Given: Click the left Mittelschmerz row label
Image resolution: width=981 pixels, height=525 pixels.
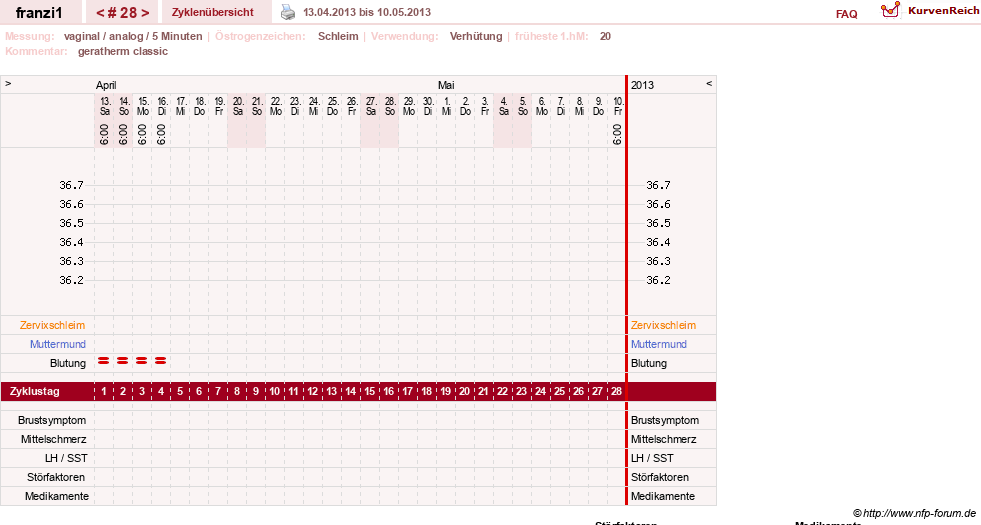Looking at the screenshot, I should point(53,439).
